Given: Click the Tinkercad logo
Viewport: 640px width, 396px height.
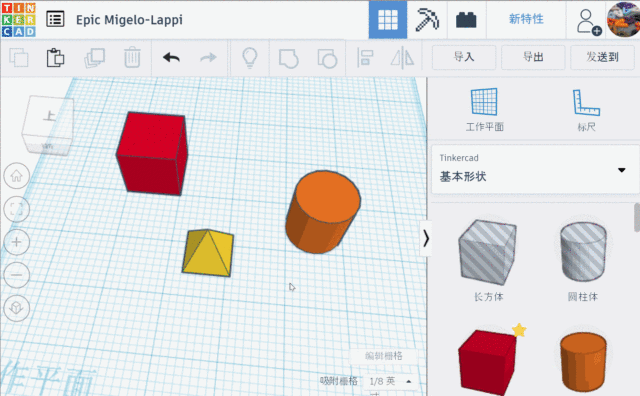Looking at the screenshot, I should 18,20.
